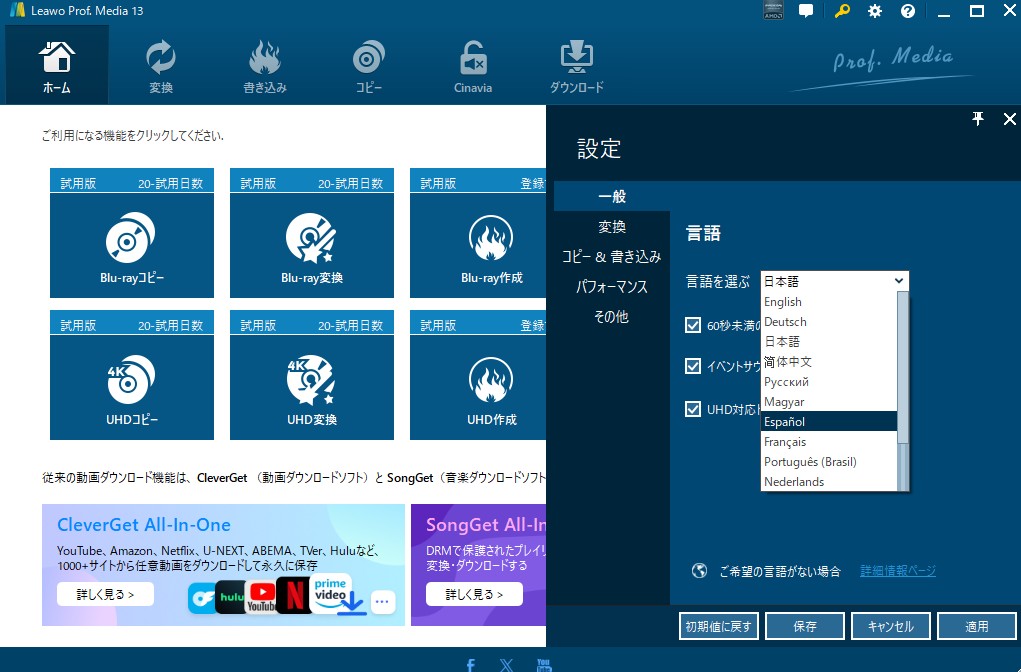
Task: Toggle the UHD対応 checkbox
Action: pyautogui.click(x=693, y=409)
